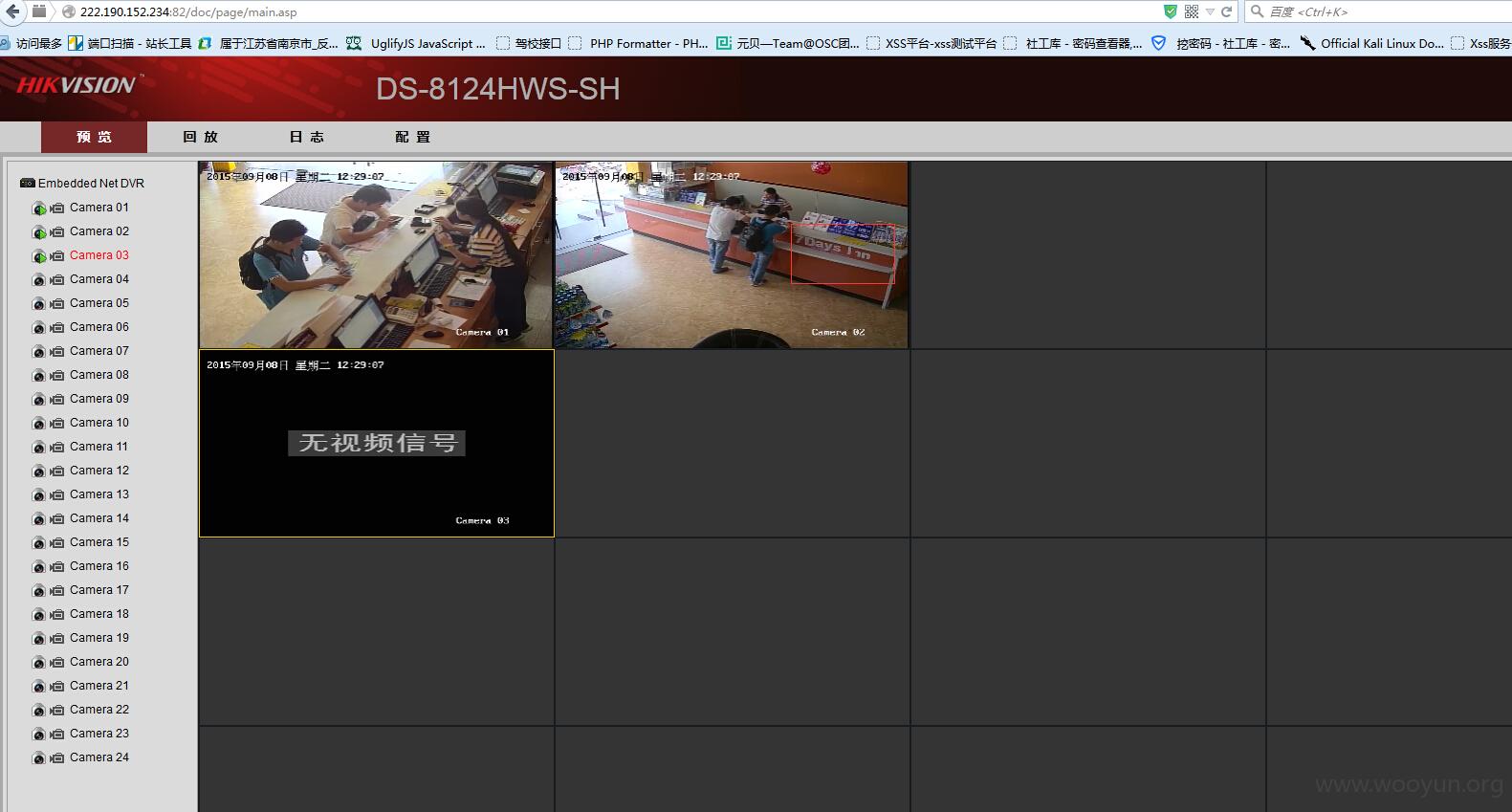Start live view dome icon for Camera 07
The height and width of the screenshot is (812, 1512).
(39, 352)
